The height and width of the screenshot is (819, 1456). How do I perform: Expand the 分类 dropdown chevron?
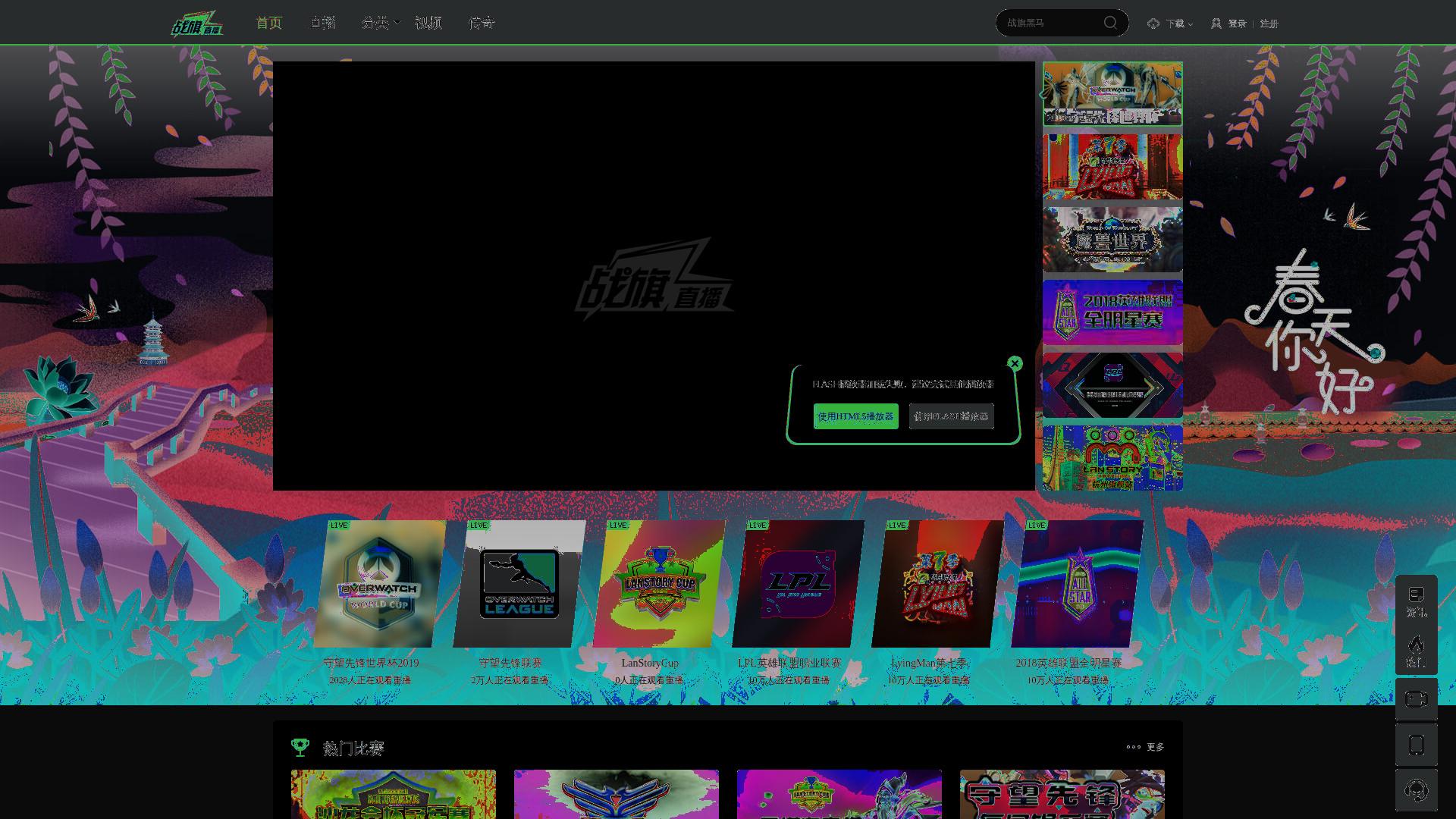[x=397, y=23]
